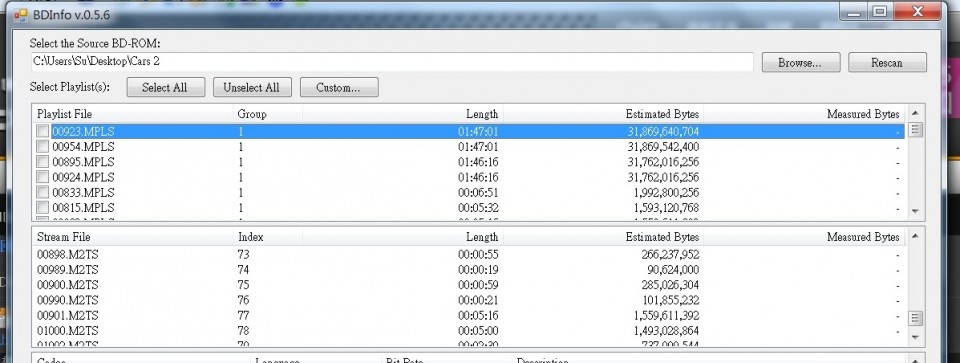Screen dimensions: 960x363
Task: Click stream size value 266,237,952
Action: pyautogui.click(x=670, y=255)
